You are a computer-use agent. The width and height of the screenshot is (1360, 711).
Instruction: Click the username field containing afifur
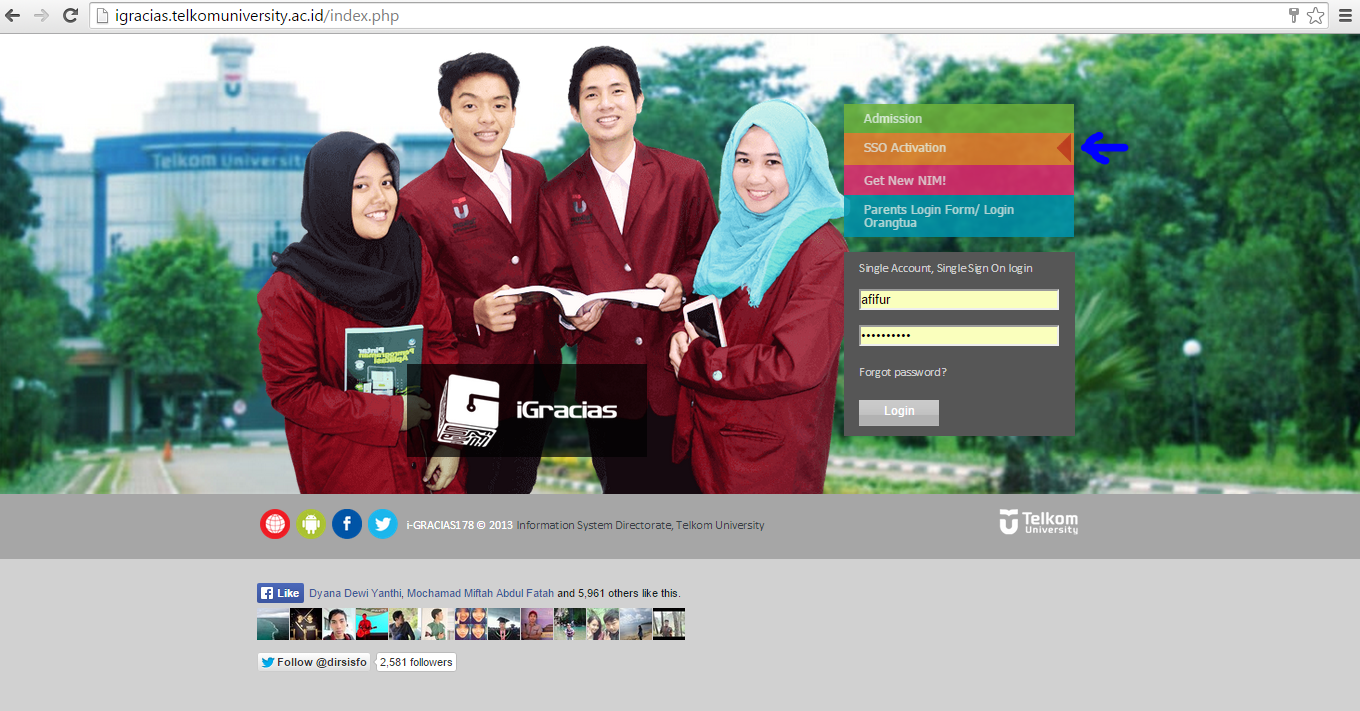[959, 300]
